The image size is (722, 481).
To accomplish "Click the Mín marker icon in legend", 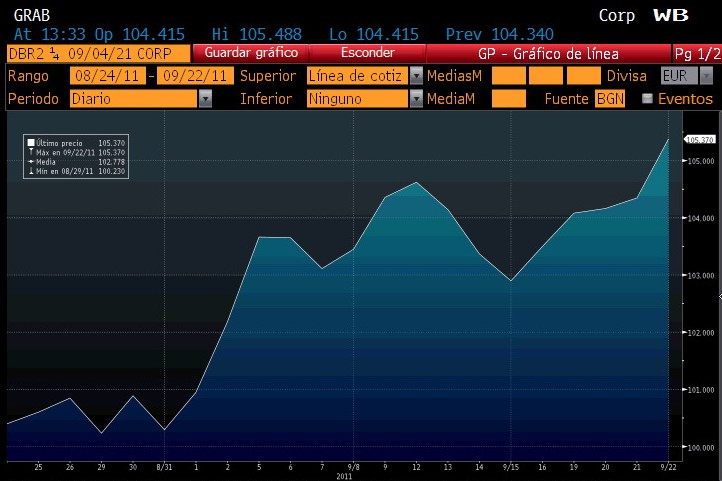I will (31, 171).
